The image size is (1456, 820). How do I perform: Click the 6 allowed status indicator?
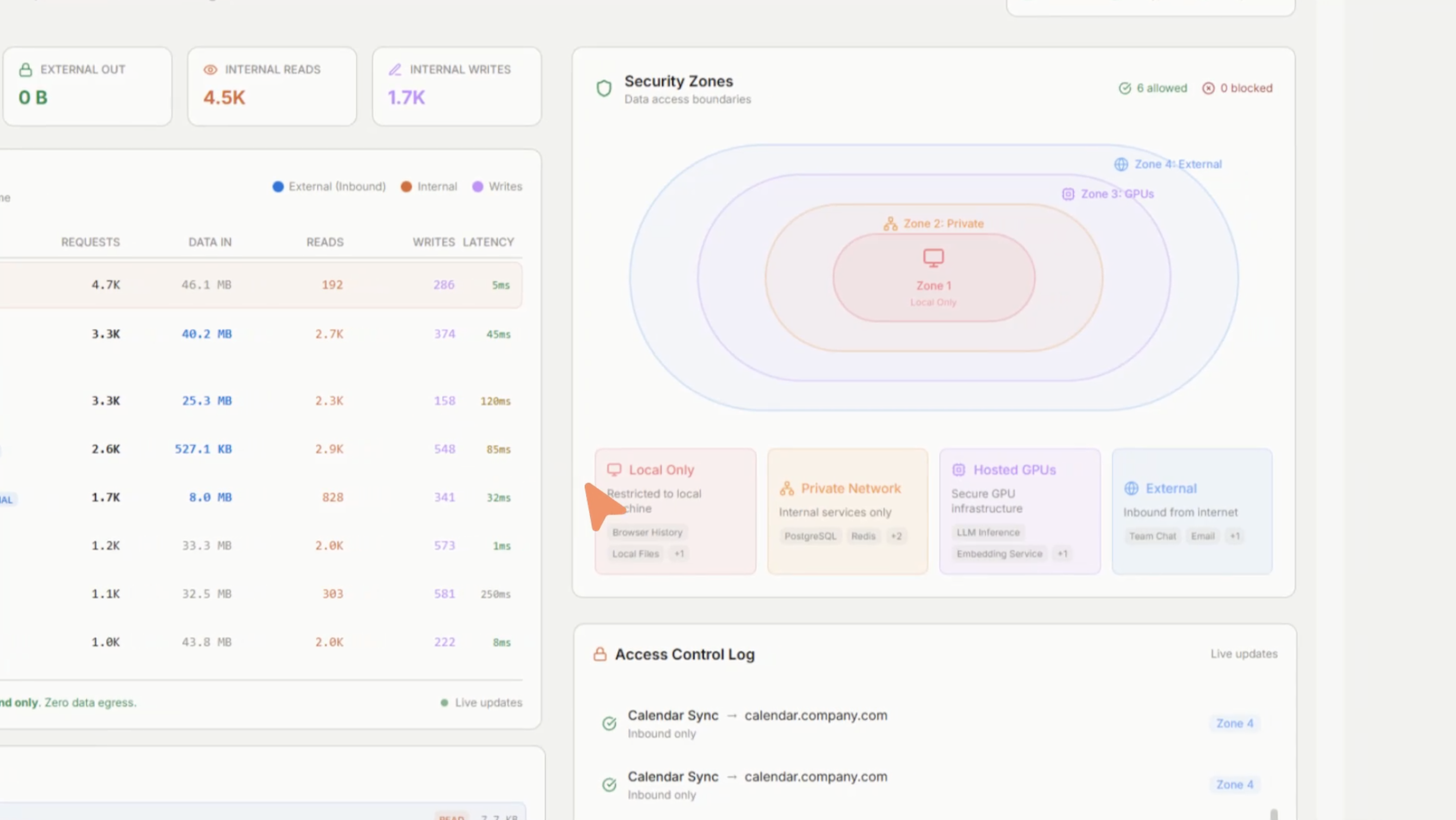1153,89
